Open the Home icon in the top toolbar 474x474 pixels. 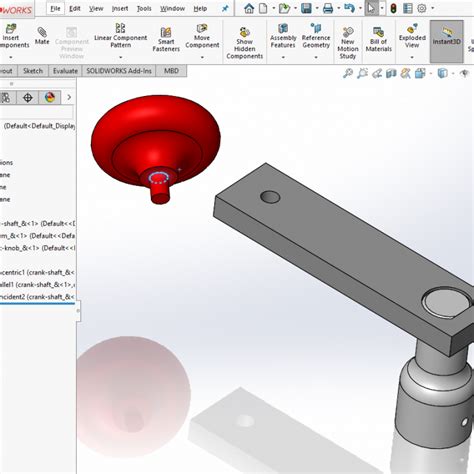249,8
